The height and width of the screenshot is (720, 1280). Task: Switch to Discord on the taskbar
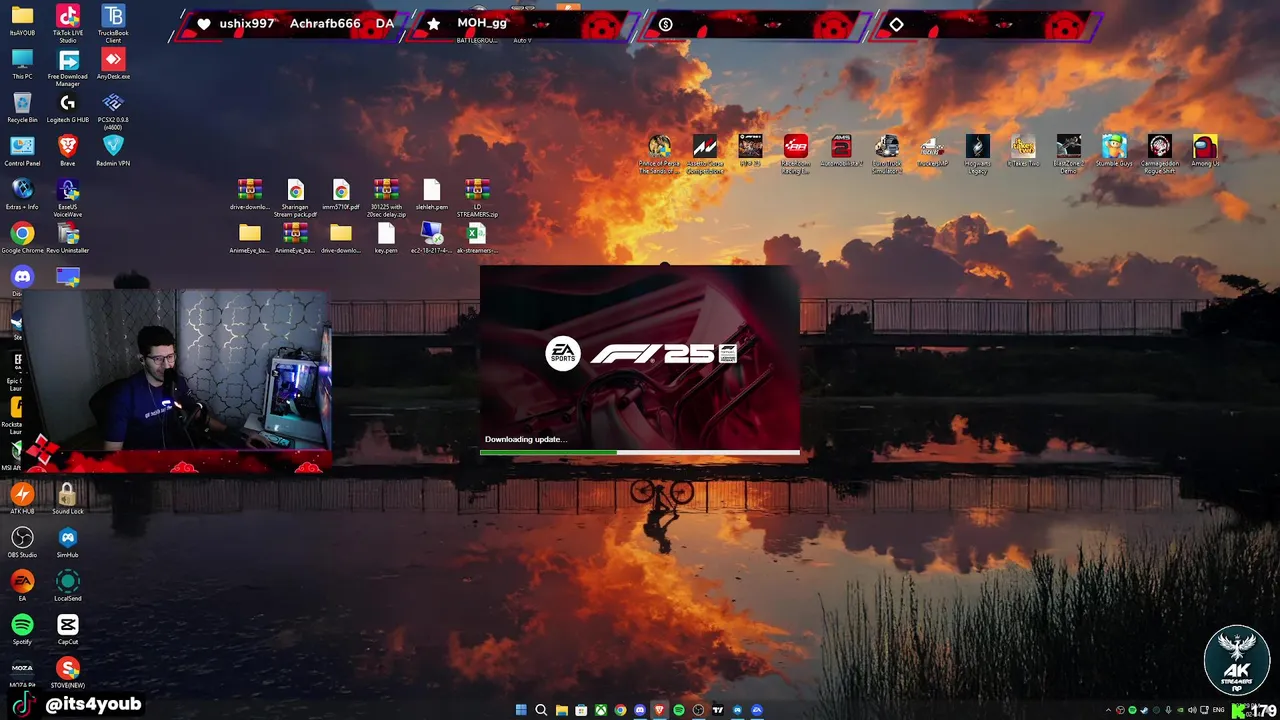[640, 710]
